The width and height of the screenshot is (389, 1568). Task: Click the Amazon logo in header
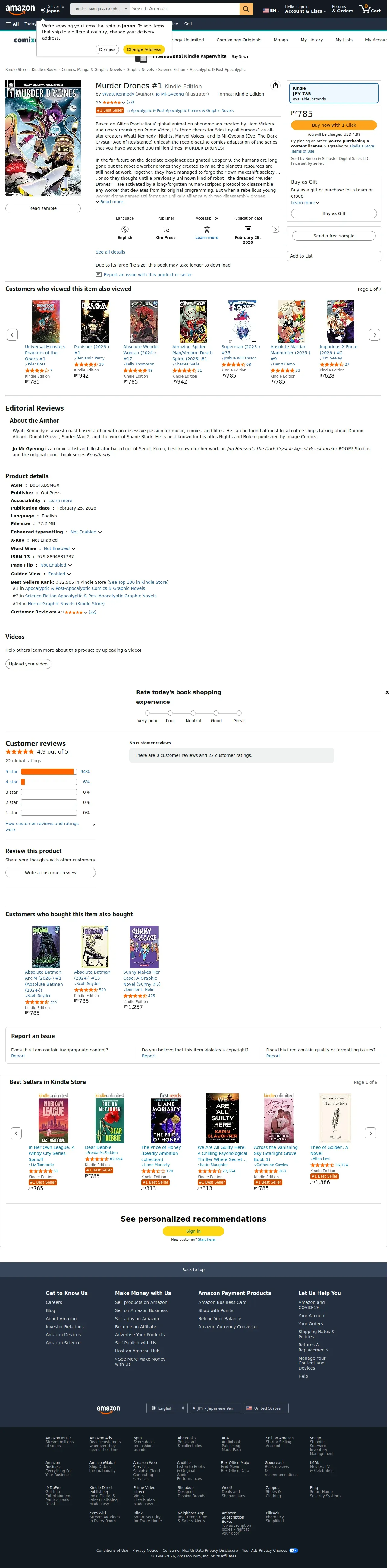pyautogui.click(x=21, y=9)
